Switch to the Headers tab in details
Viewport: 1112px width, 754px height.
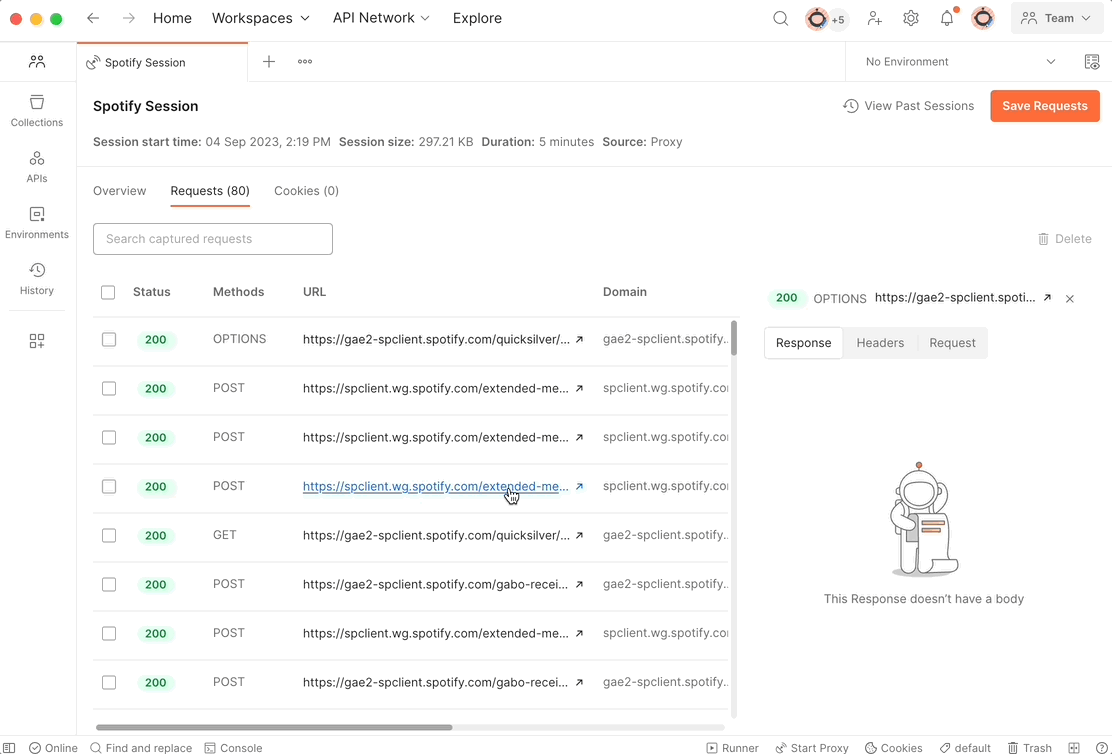(880, 343)
